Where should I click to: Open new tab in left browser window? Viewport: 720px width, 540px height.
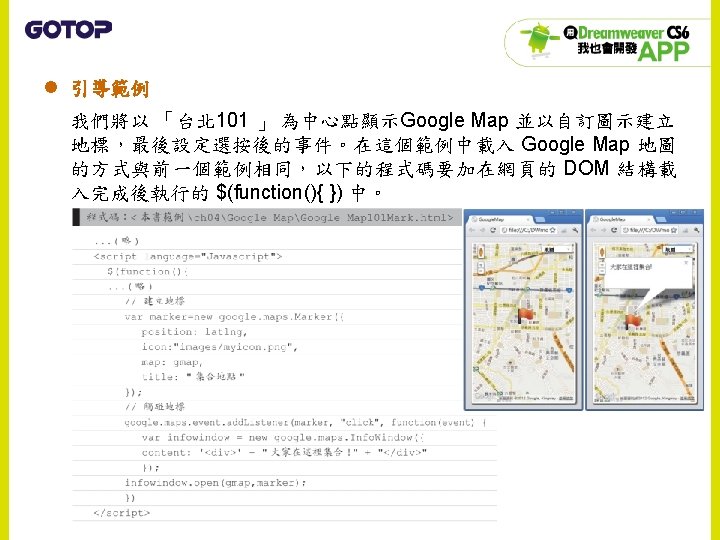(540, 219)
